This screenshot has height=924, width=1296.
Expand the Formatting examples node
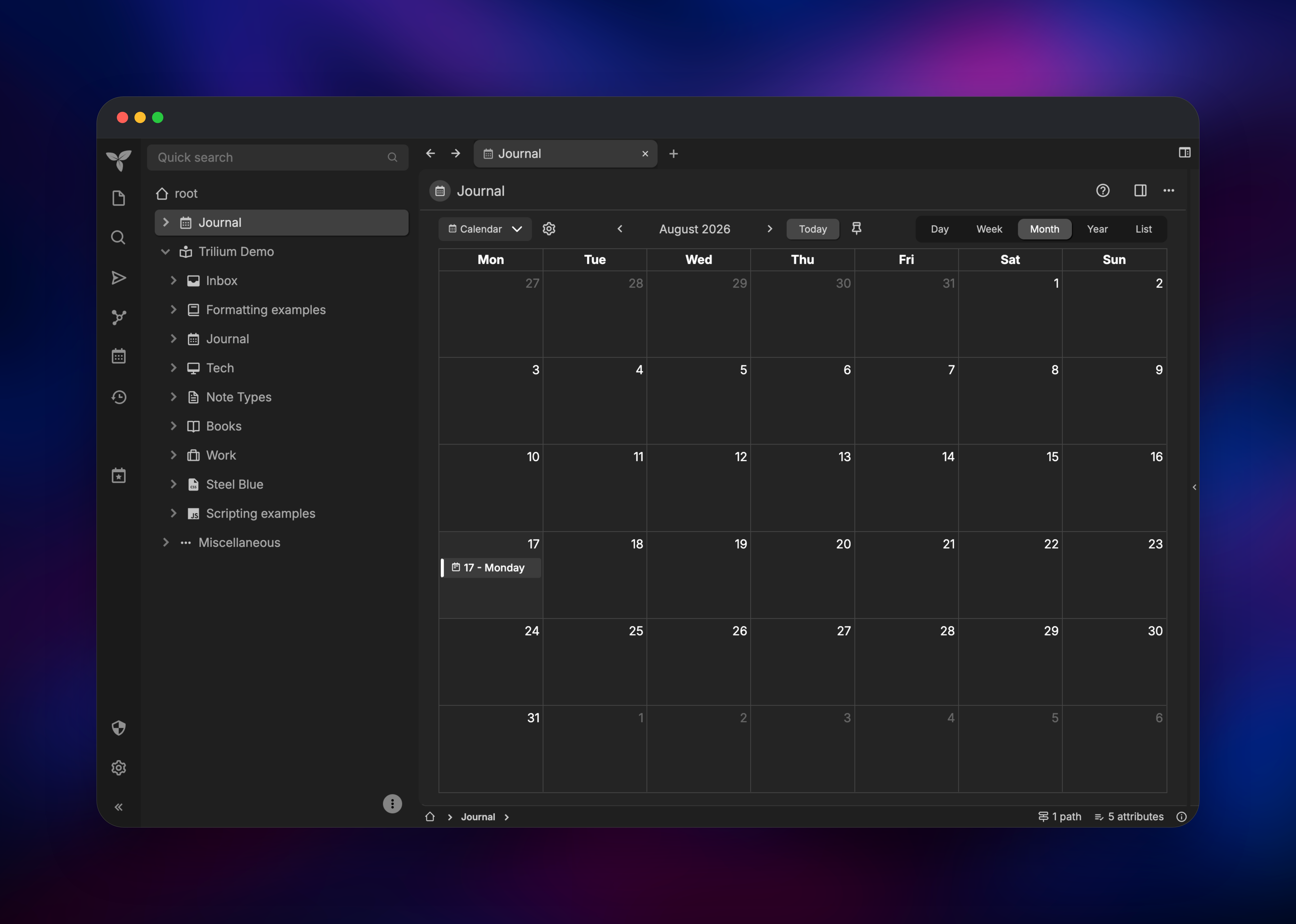(174, 310)
